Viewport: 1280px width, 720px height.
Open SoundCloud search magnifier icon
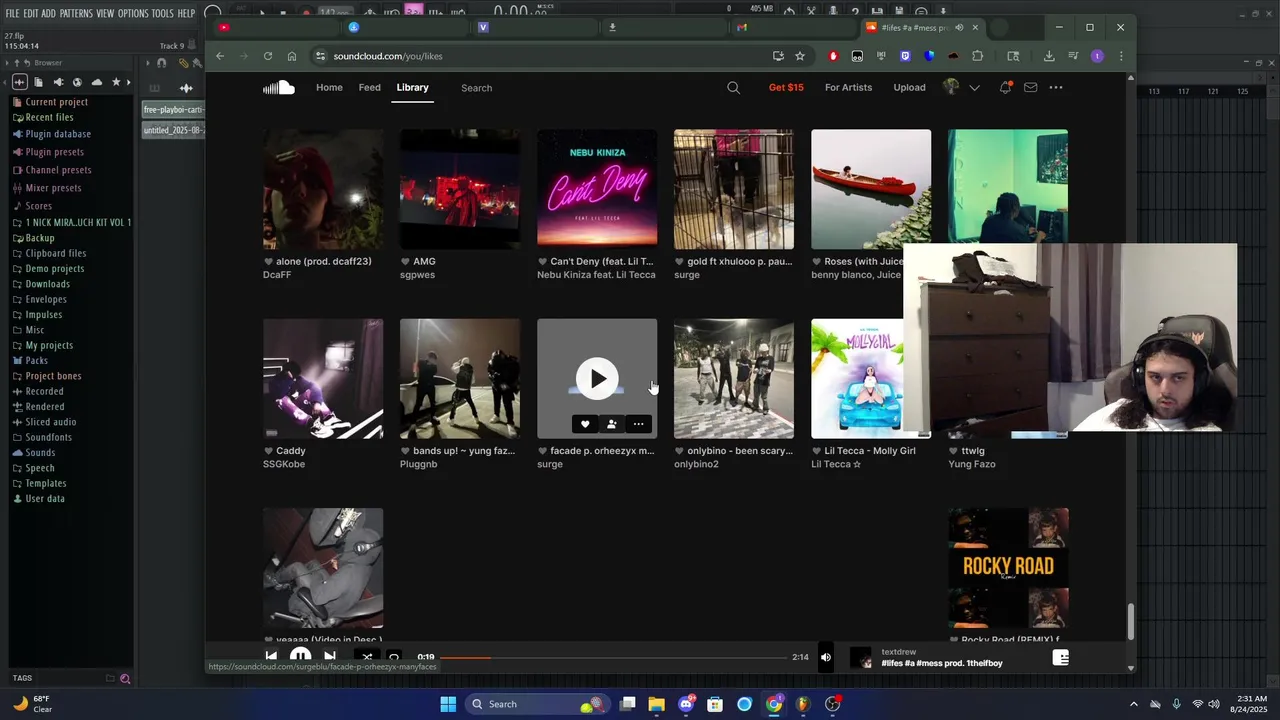click(733, 87)
